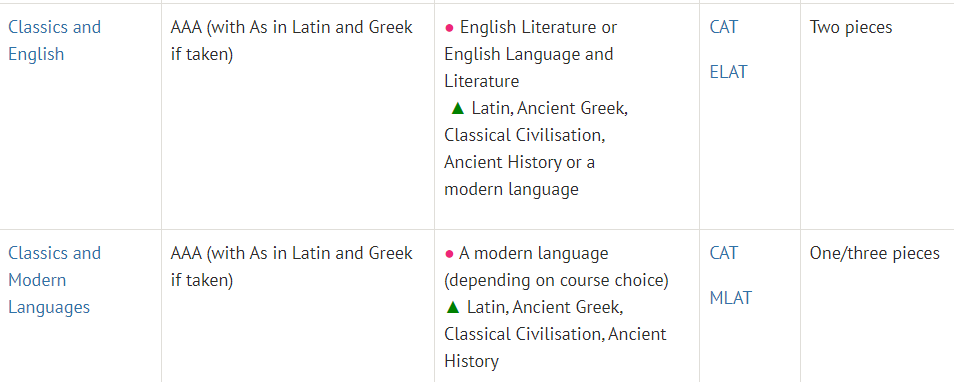Click the CAT link in the Classics and Modern Languages row
Viewport: 954px width, 382px height.
(723, 253)
